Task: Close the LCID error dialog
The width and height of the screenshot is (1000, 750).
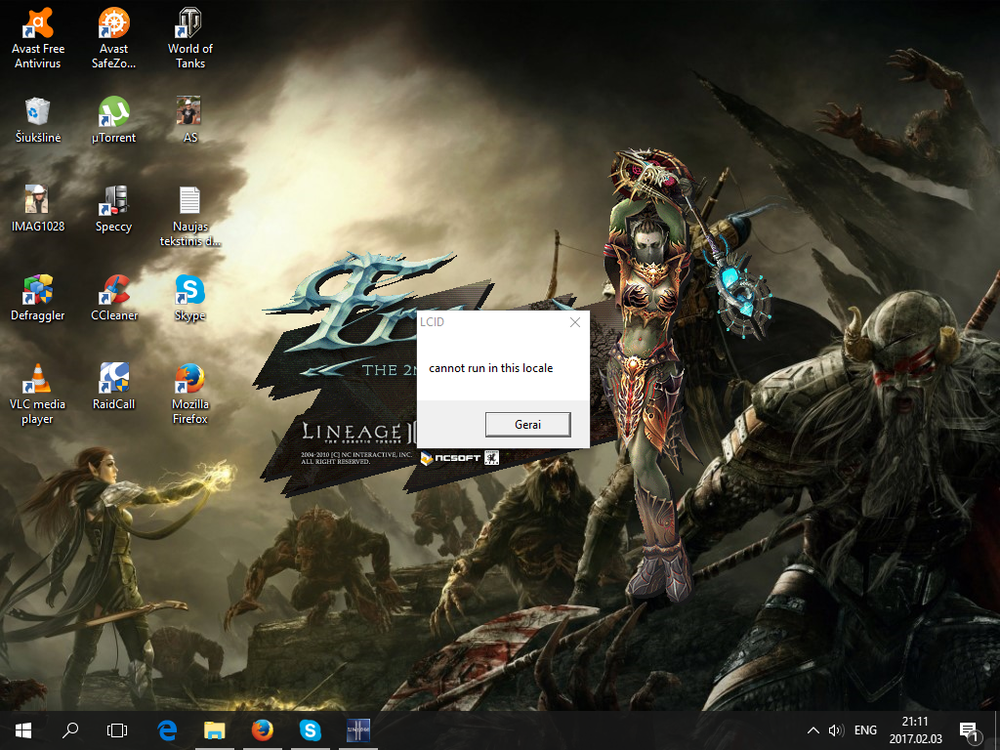Action: [574, 323]
